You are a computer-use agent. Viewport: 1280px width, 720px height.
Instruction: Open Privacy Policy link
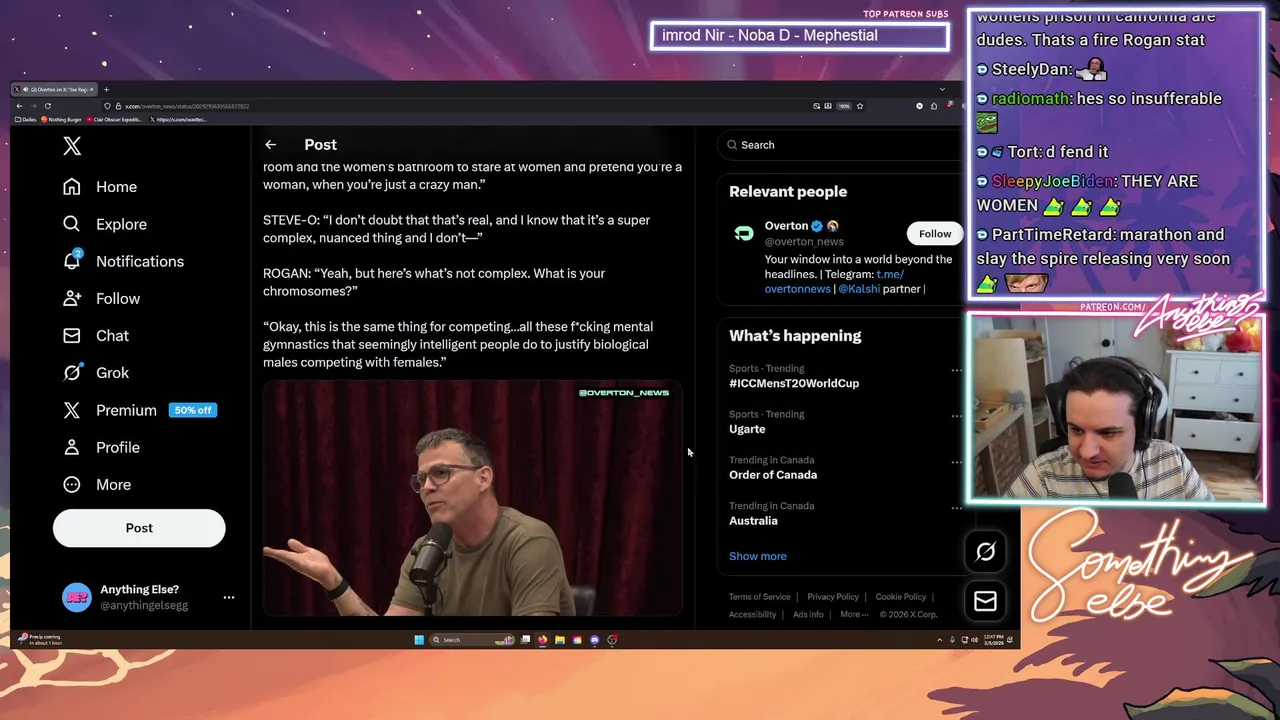(x=833, y=597)
